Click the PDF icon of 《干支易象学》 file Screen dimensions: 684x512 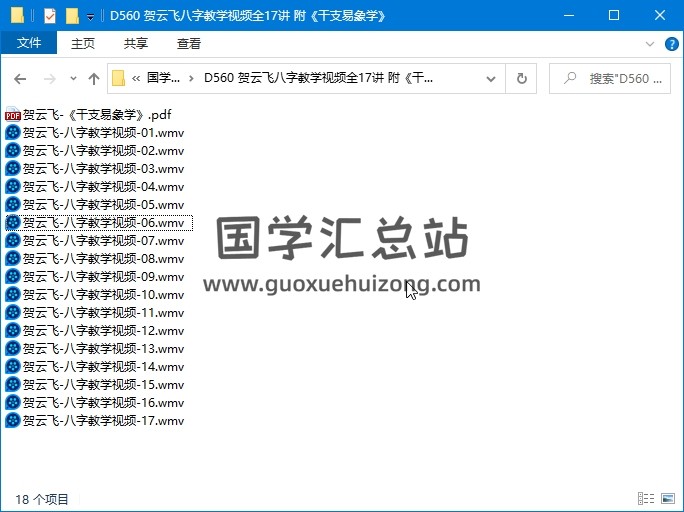coord(13,115)
